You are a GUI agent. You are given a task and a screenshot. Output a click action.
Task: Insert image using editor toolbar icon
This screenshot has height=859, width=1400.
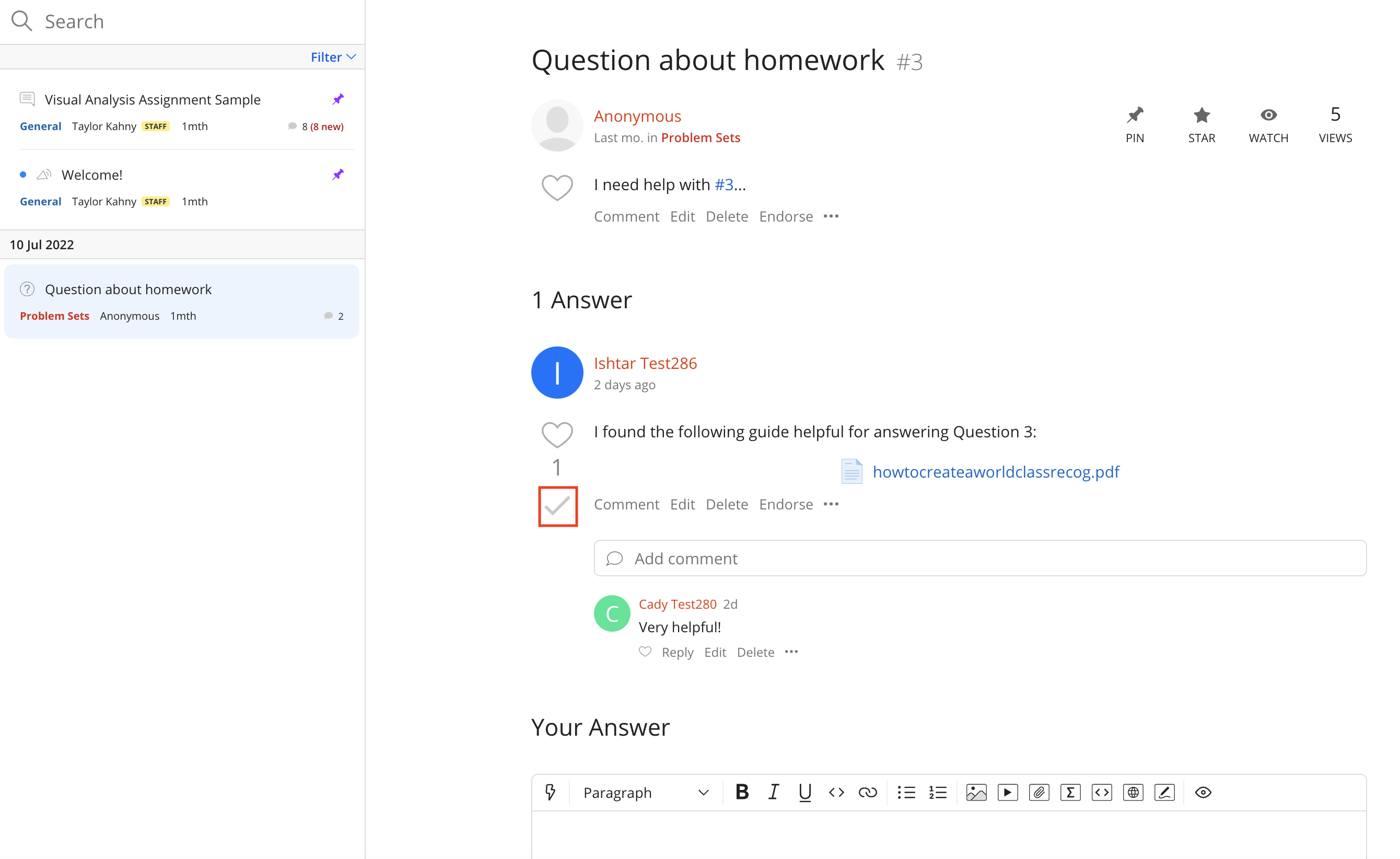pos(976,792)
